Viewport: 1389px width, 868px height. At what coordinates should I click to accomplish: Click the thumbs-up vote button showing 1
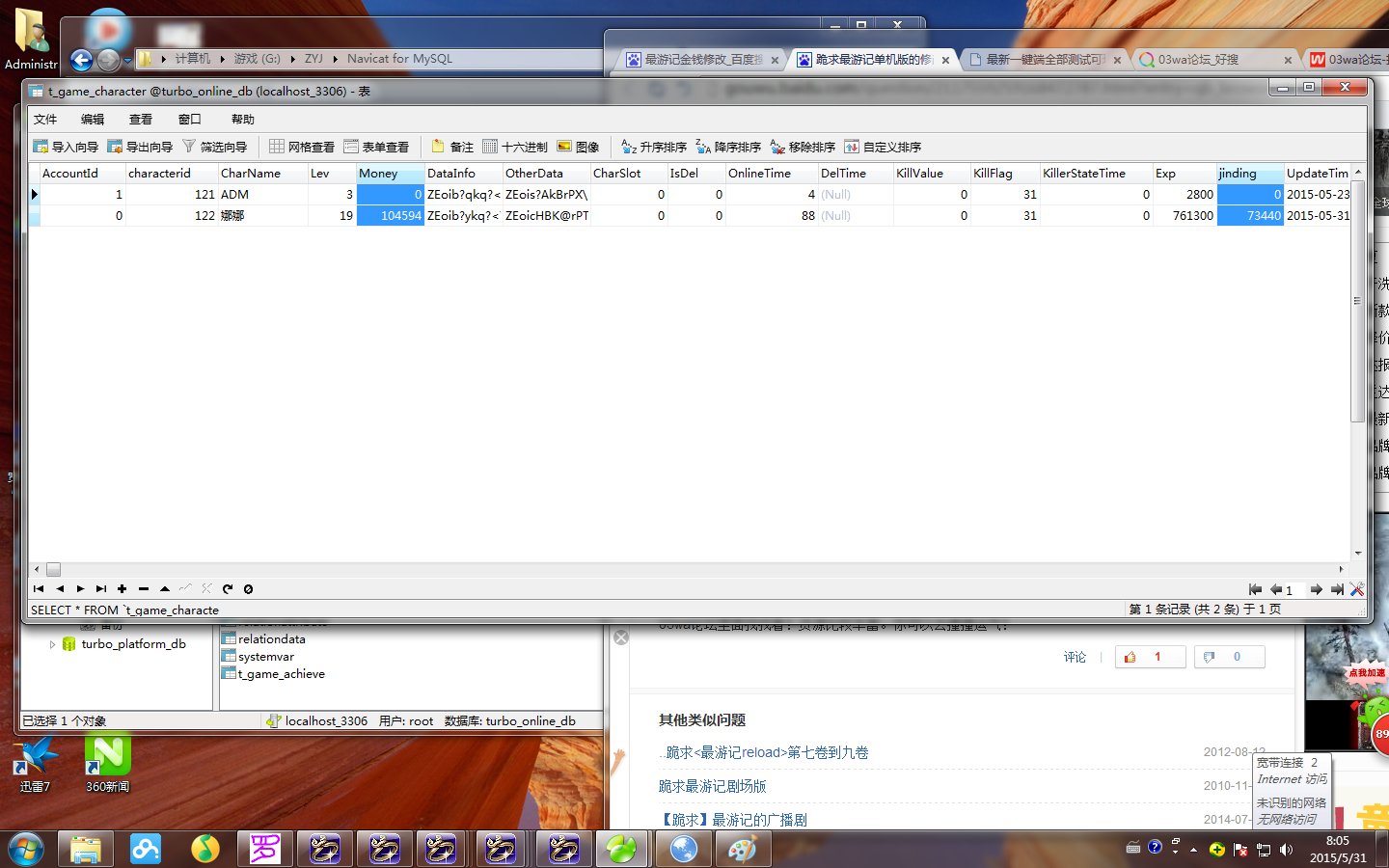[1150, 657]
